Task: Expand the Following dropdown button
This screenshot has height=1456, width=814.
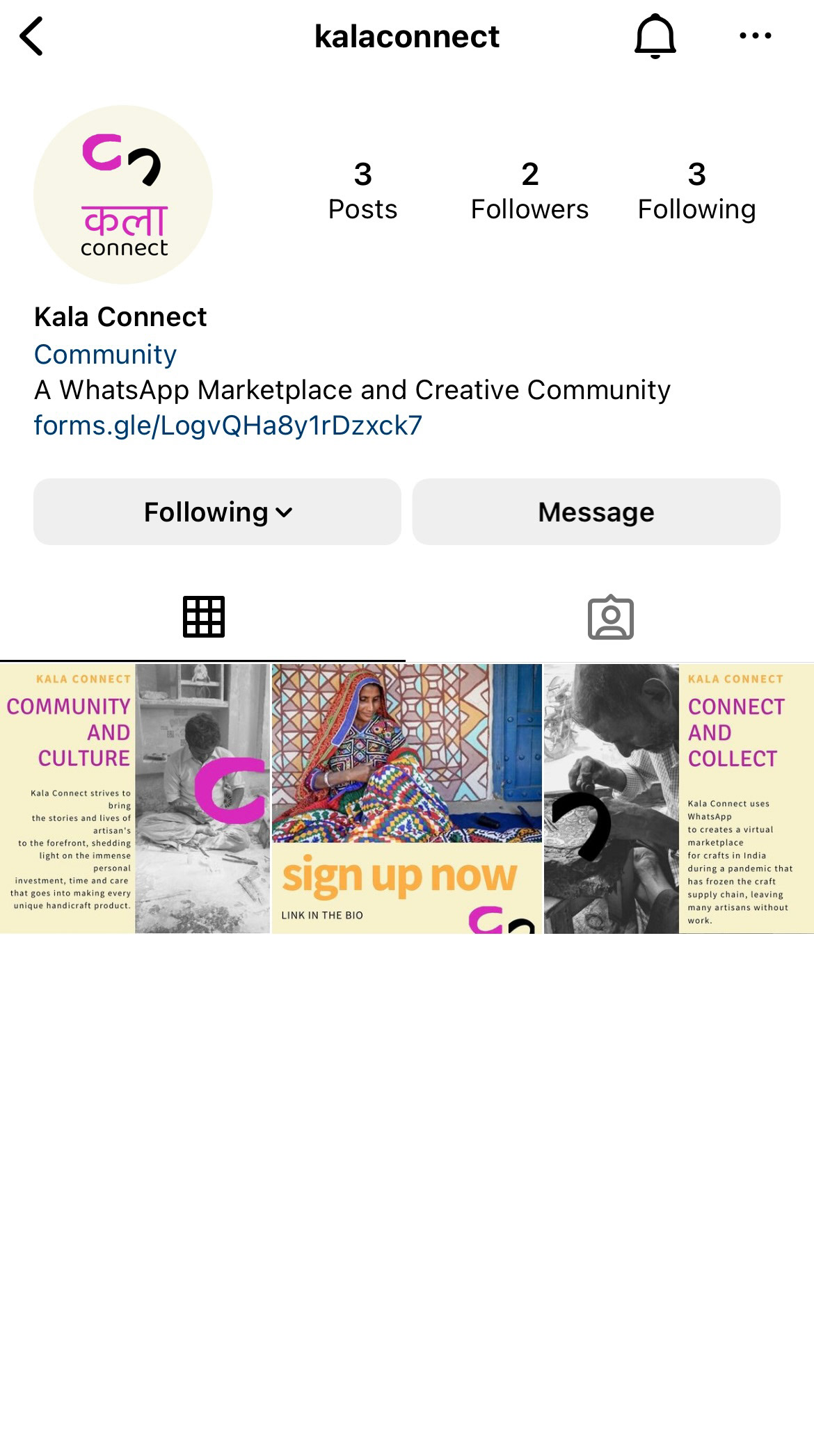Action: (217, 512)
